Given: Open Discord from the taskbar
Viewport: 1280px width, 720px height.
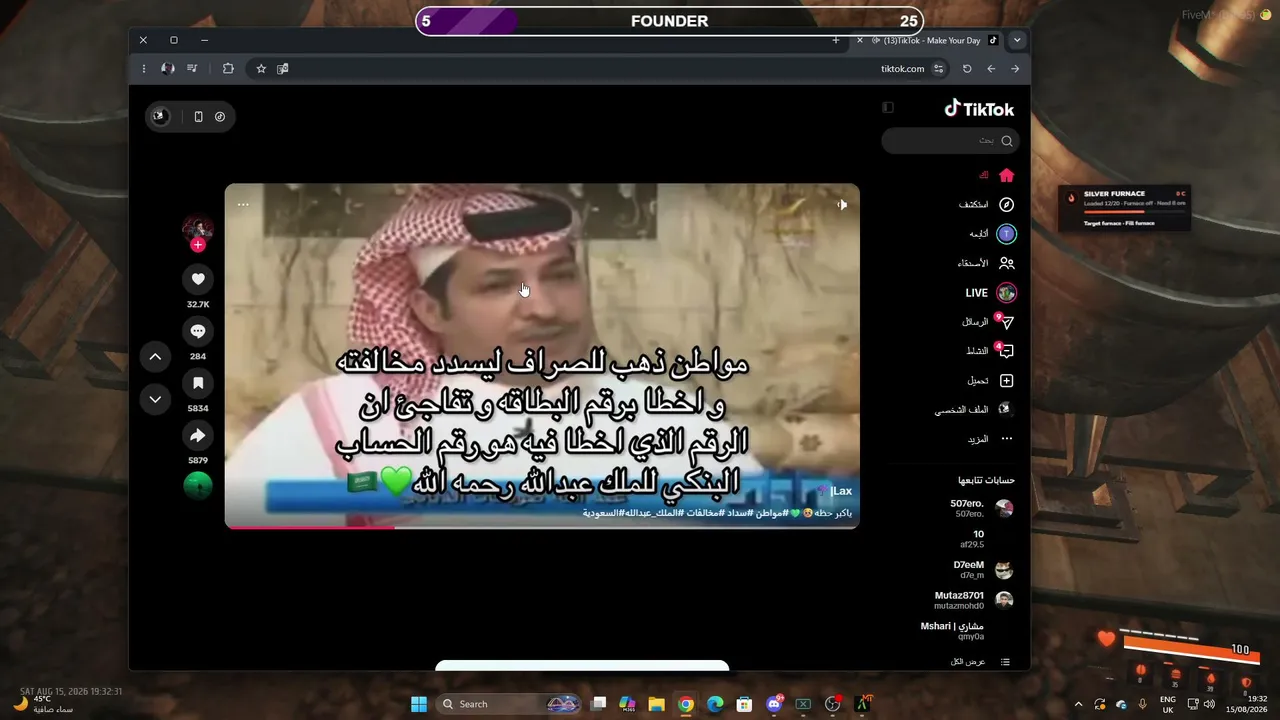Looking at the screenshot, I should pyautogui.click(x=774, y=704).
